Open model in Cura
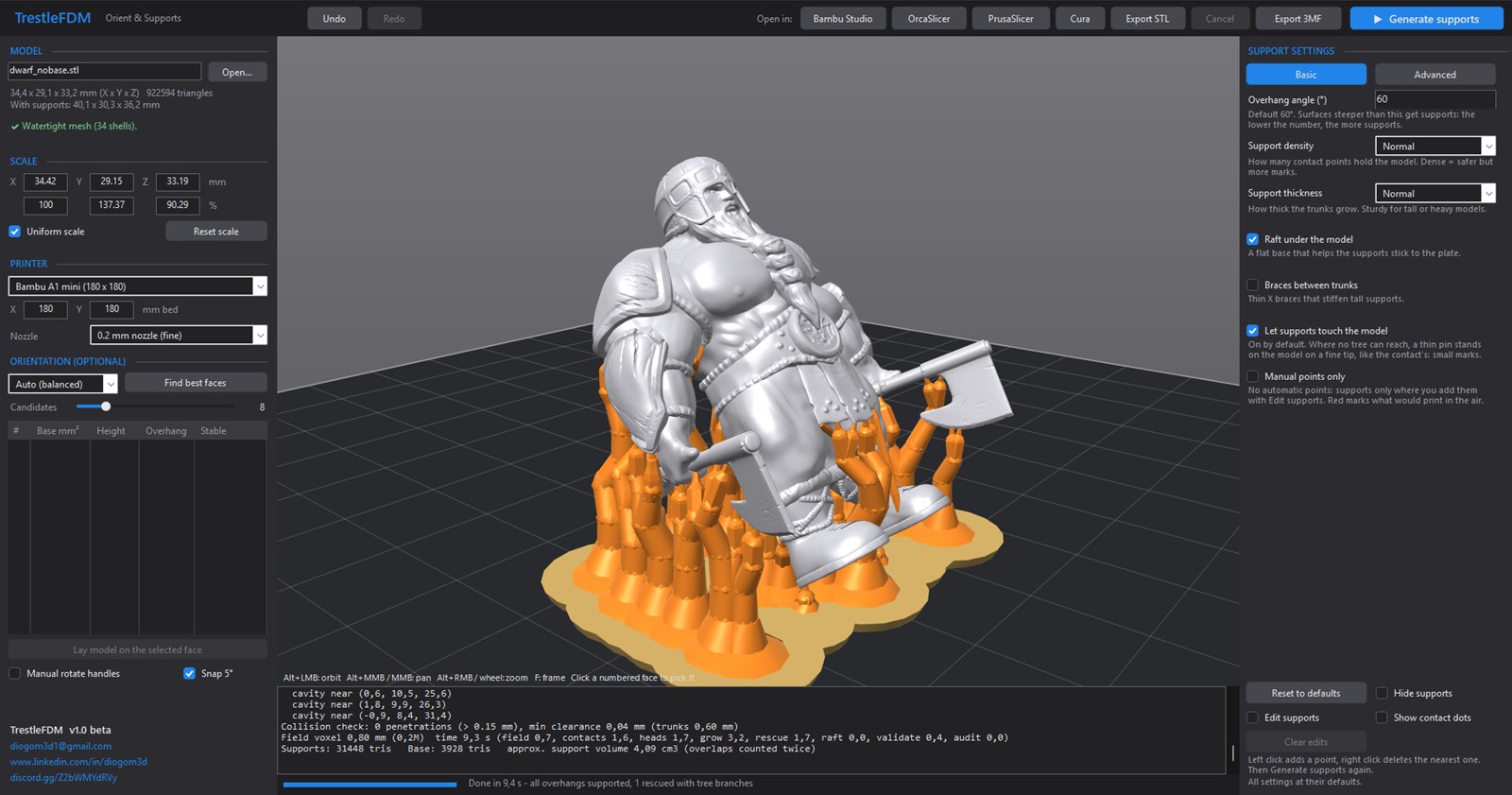The height and width of the screenshot is (795, 1512). tap(1080, 19)
